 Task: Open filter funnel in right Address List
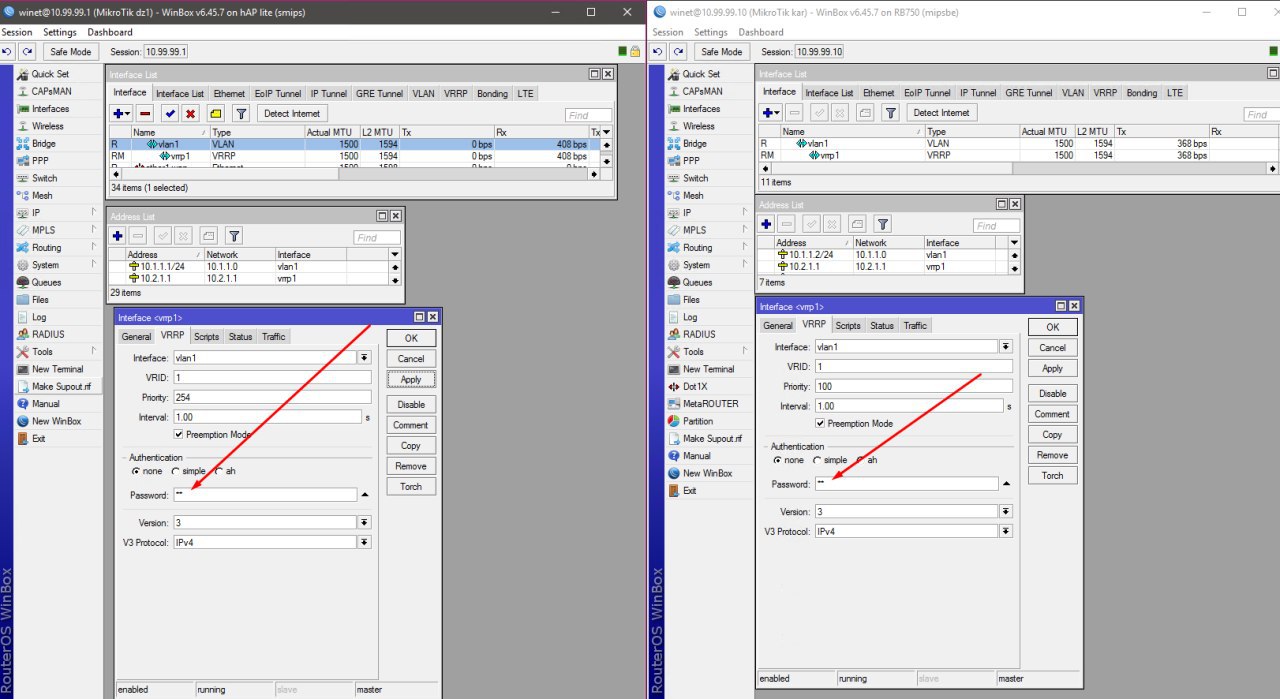882,224
